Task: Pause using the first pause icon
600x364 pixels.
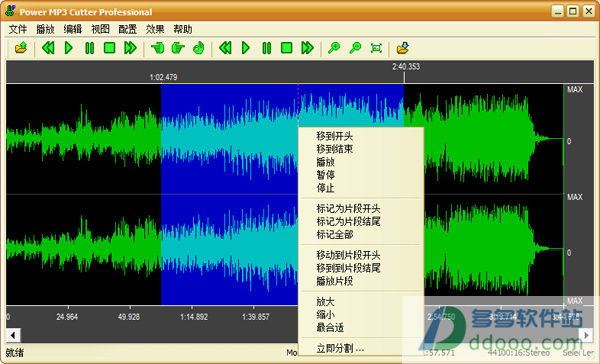Action: (x=89, y=48)
